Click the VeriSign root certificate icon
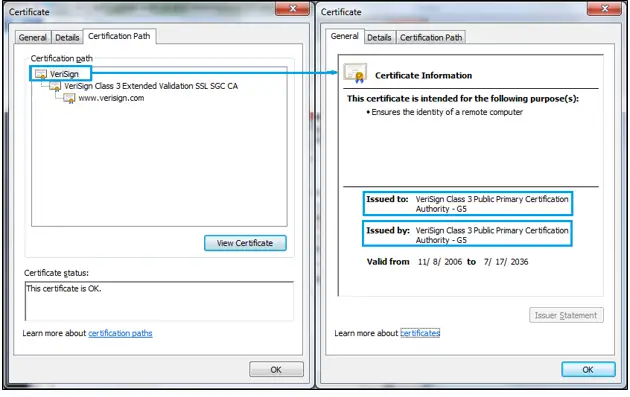The width and height of the screenshot is (630, 397). pos(41,74)
